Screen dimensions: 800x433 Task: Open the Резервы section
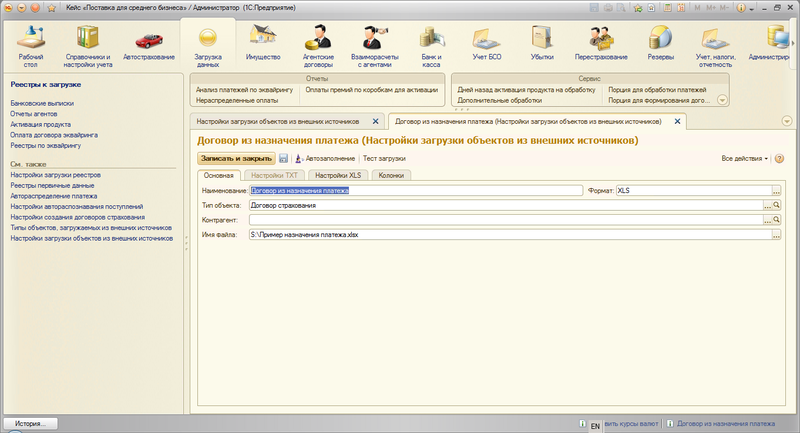pos(660,46)
